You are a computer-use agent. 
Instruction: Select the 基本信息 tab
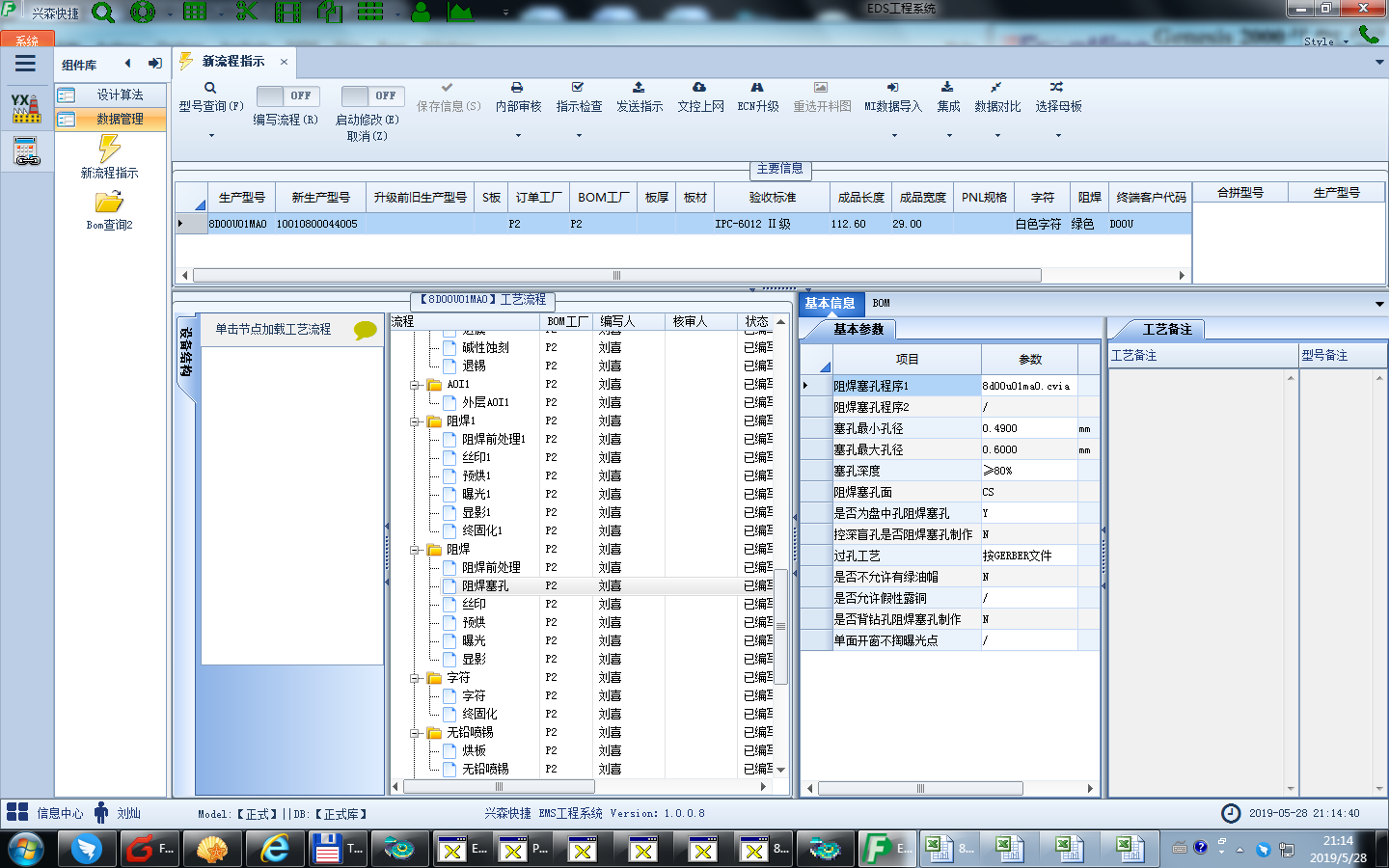click(830, 303)
